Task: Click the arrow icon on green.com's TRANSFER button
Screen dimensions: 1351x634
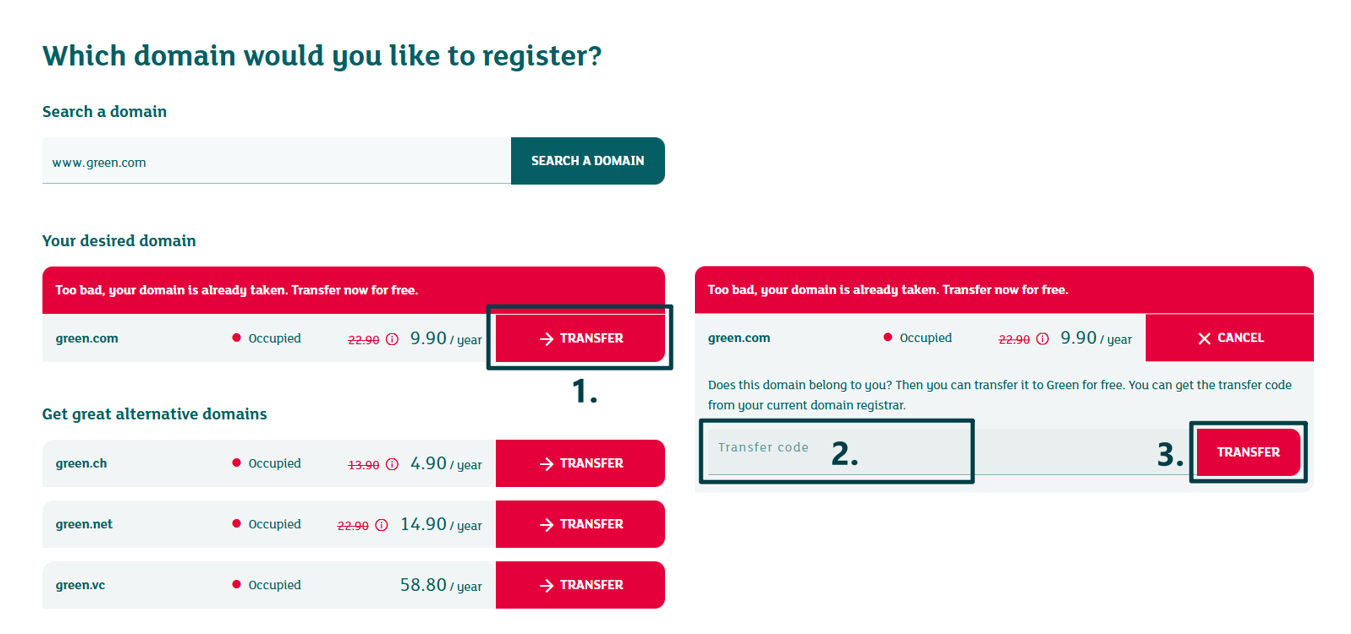Action: click(547, 338)
